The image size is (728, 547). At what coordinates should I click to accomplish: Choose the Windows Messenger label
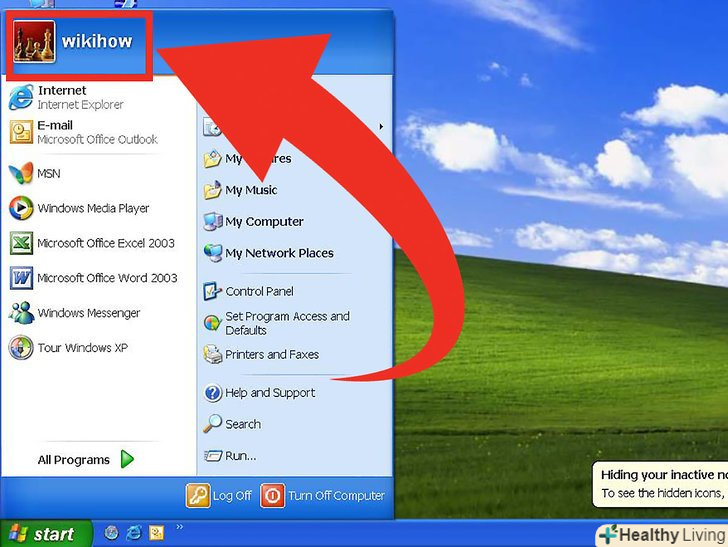pos(89,313)
